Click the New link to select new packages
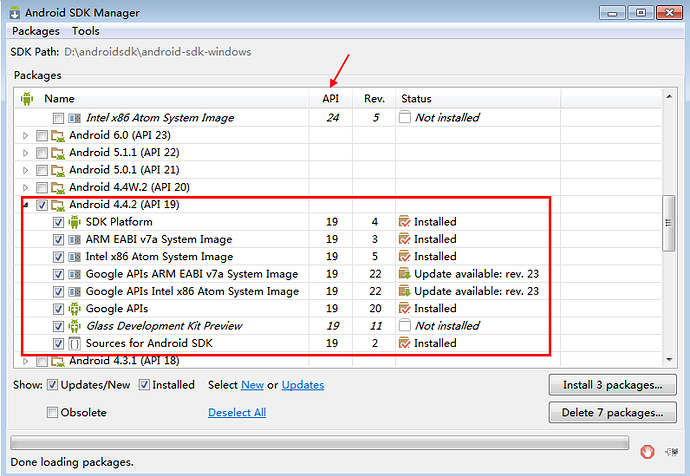The height and width of the screenshot is (476, 690). tap(252, 385)
